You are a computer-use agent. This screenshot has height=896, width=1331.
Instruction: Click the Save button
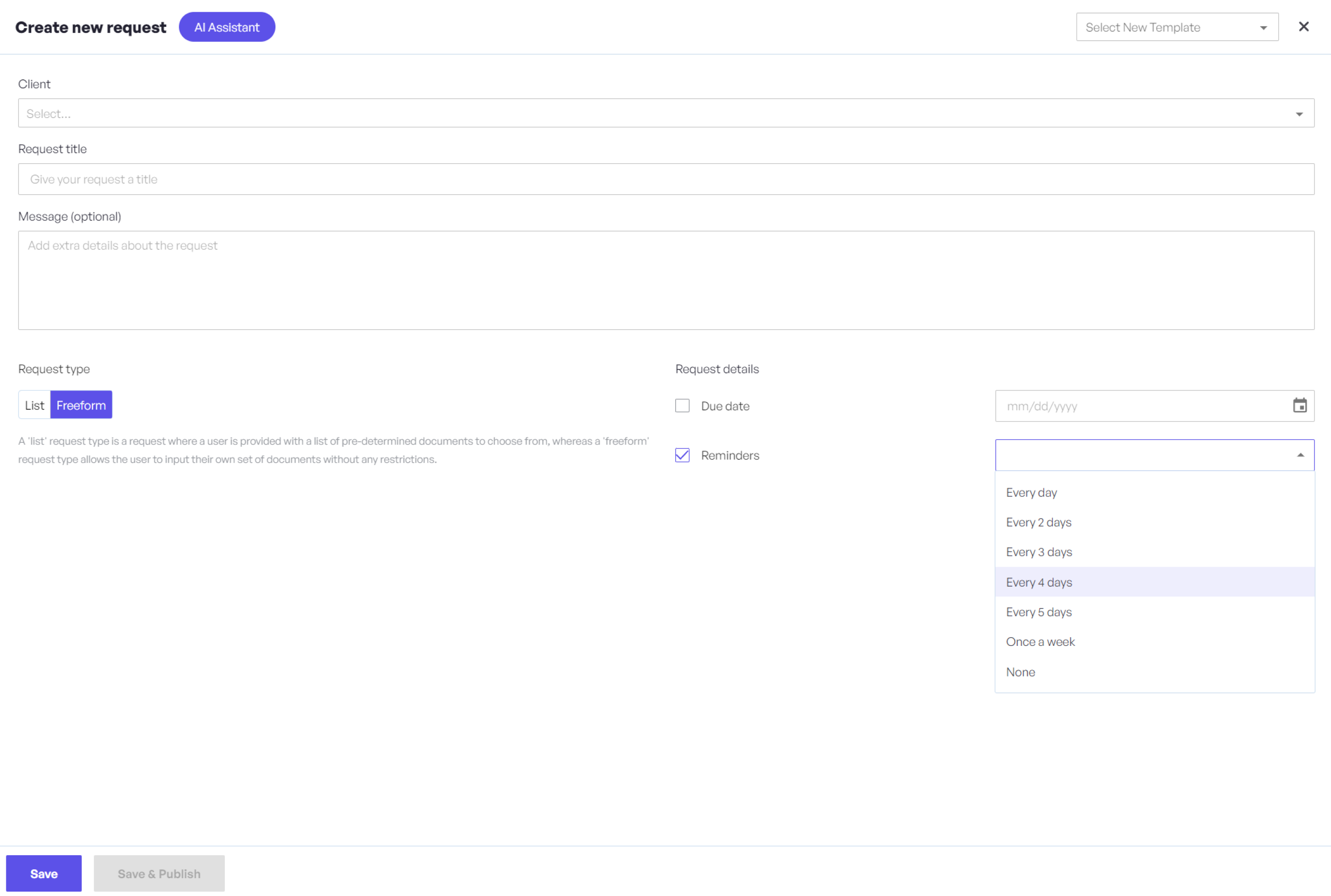click(44, 873)
